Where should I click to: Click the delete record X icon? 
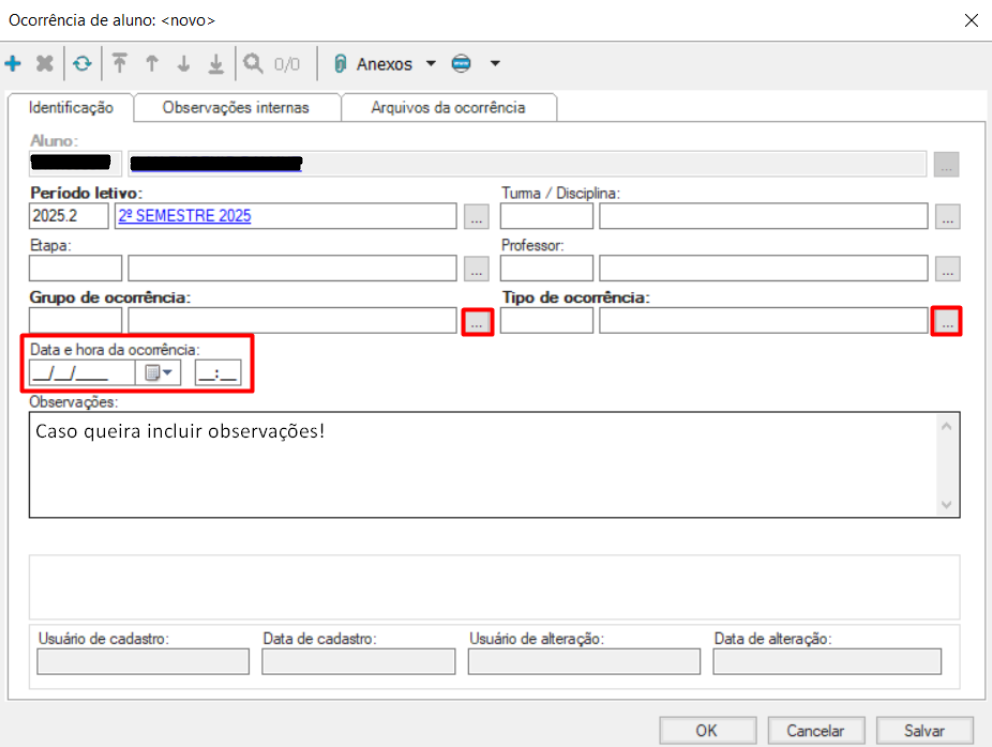45,64
